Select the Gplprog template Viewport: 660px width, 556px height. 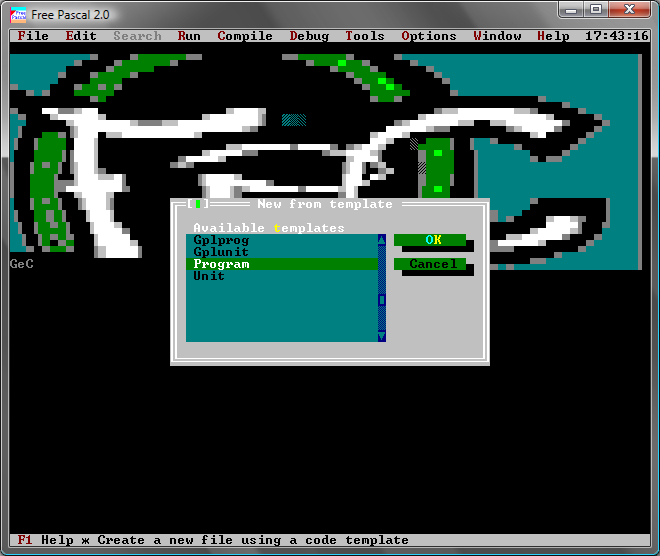(x=282, y=240)
